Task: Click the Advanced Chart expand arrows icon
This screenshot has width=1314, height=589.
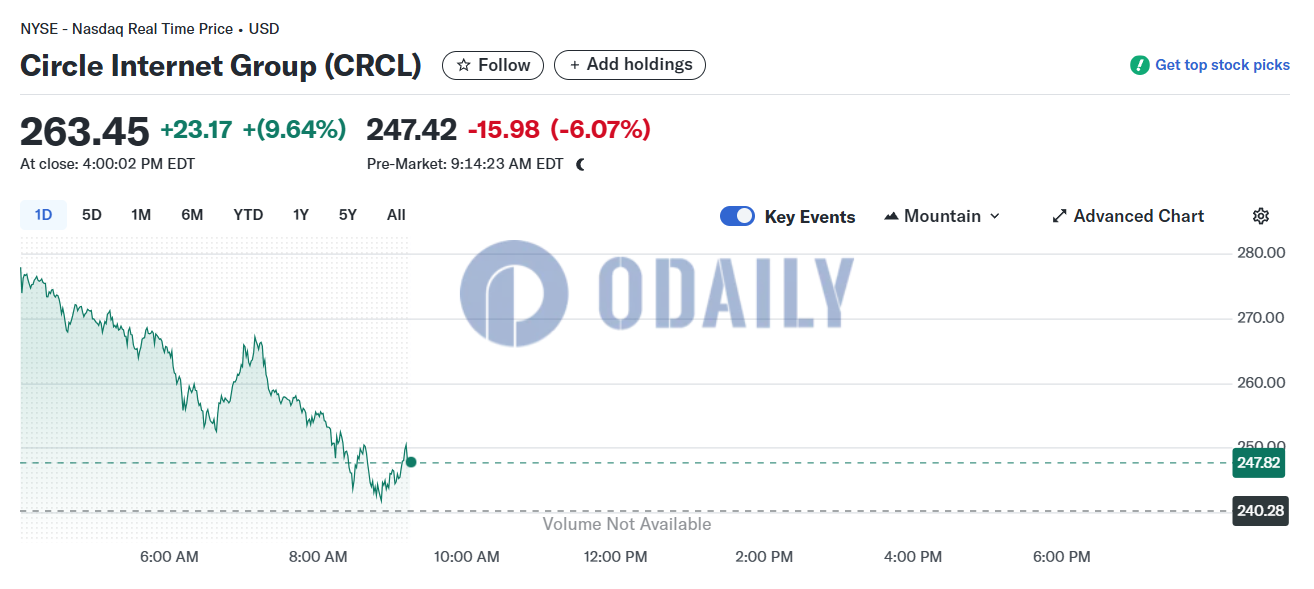Action: [1059, 216]
